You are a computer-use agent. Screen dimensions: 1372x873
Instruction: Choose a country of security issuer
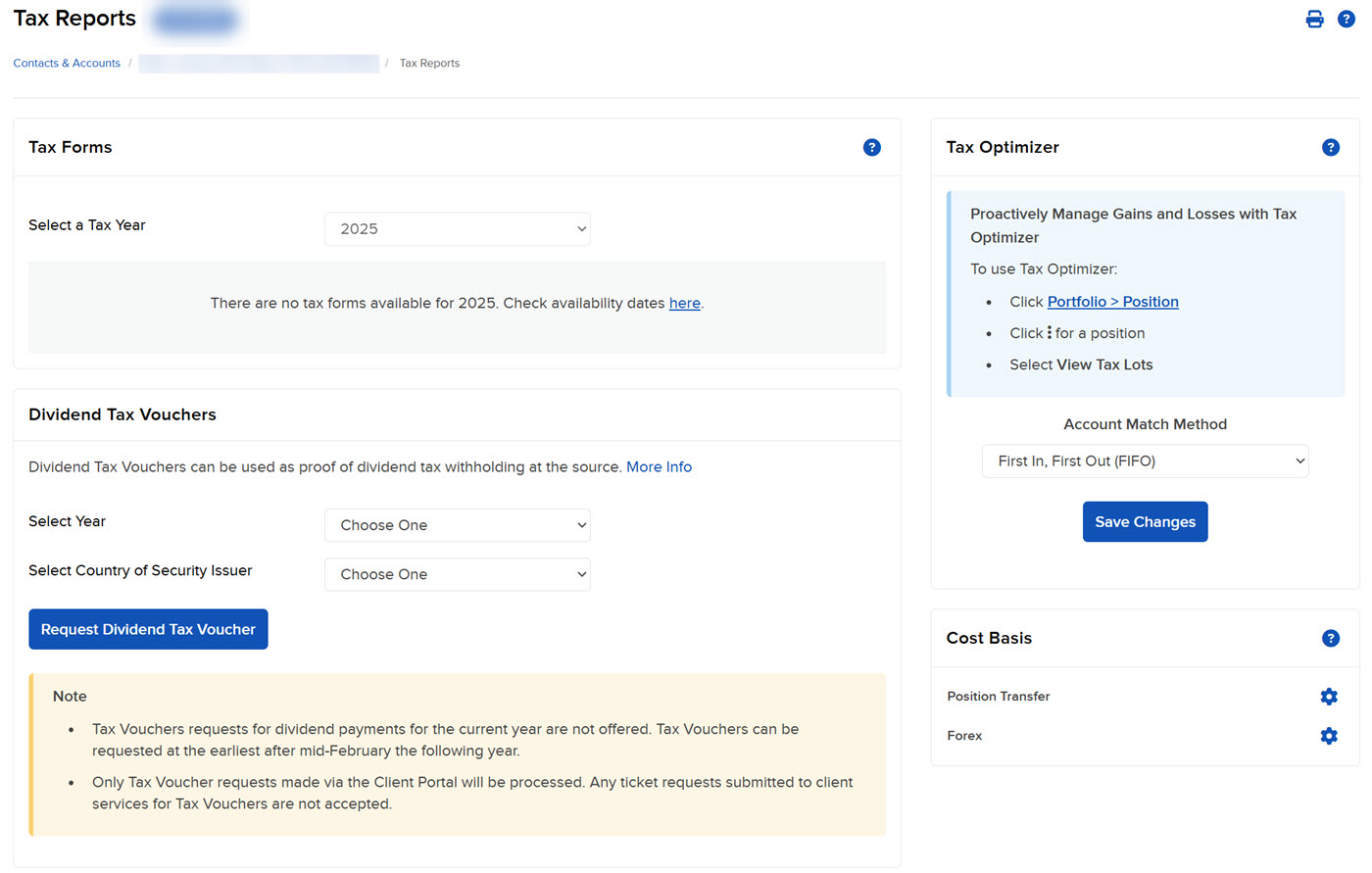click(x=457, y=574)
